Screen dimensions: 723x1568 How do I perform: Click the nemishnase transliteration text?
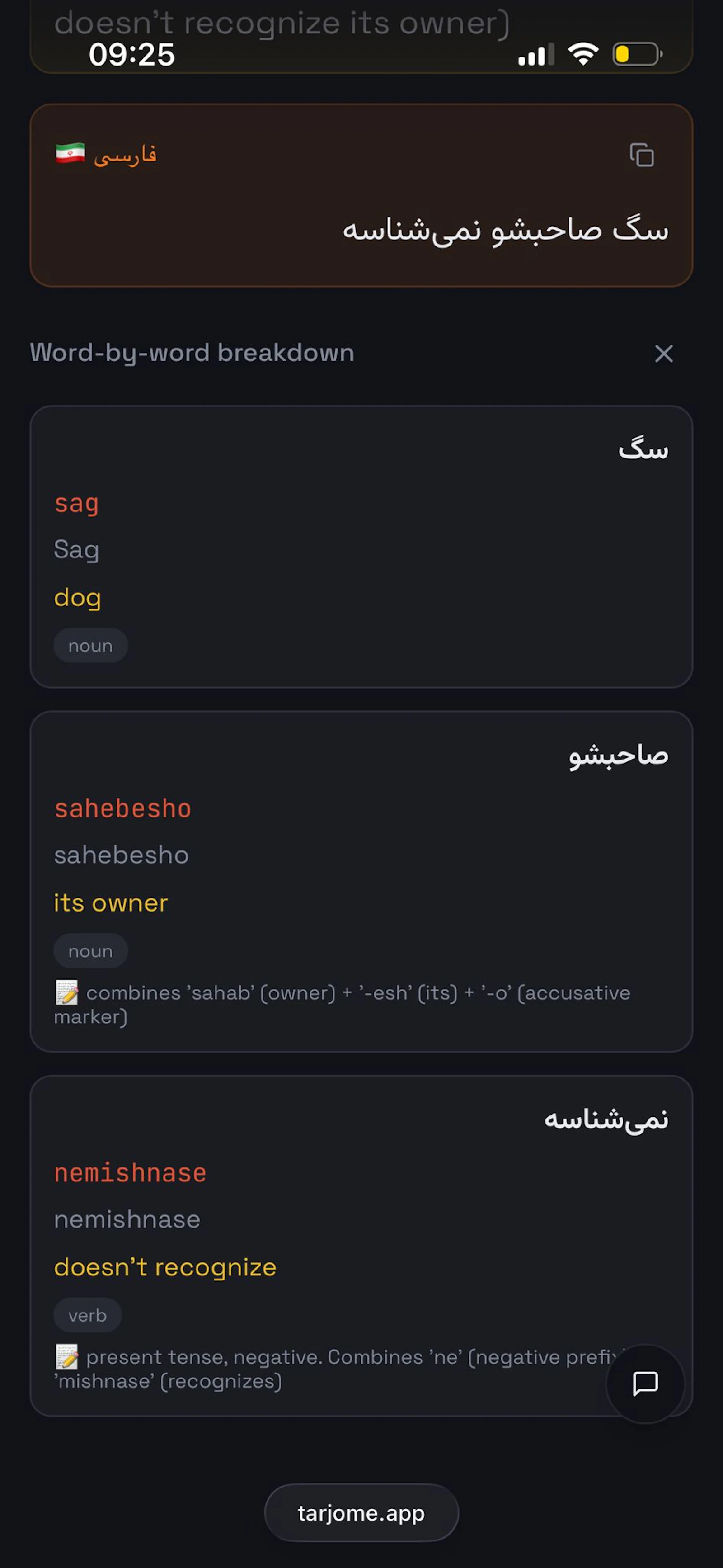(127, 1219)
